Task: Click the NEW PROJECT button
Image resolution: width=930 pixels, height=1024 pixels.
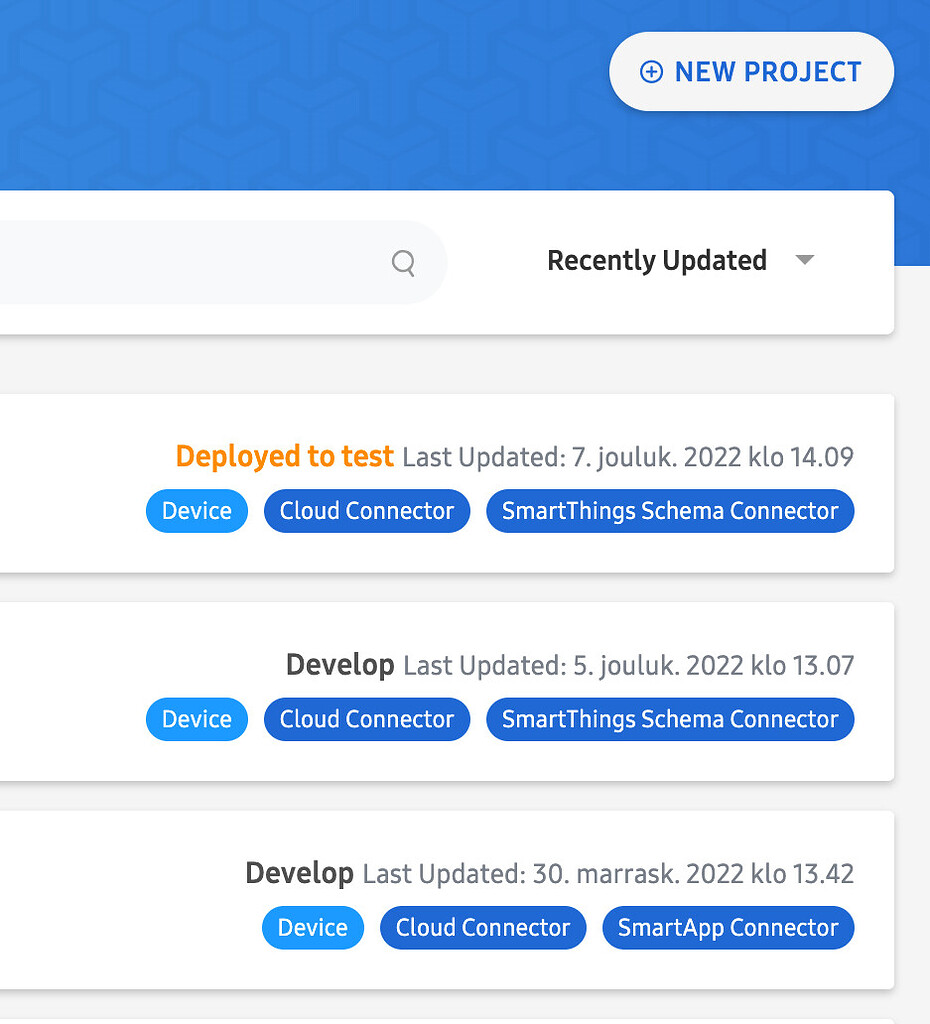Action: (x=751, y=72)
